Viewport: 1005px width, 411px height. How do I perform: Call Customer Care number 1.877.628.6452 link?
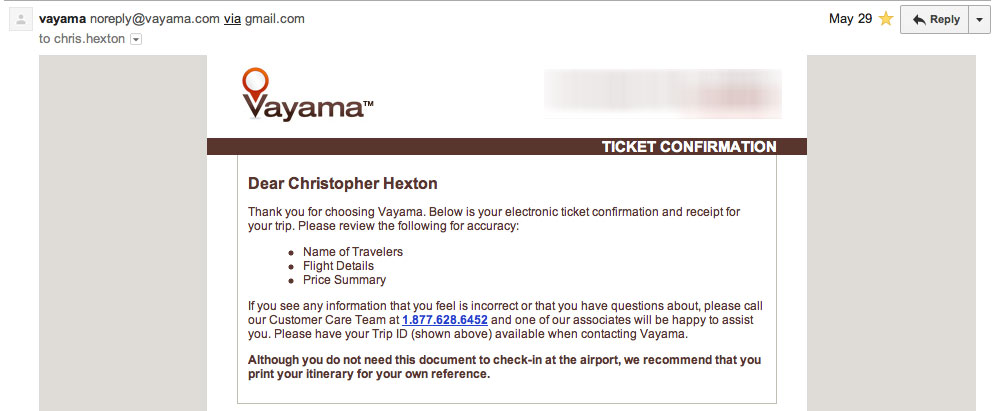(x=444, y=319)
